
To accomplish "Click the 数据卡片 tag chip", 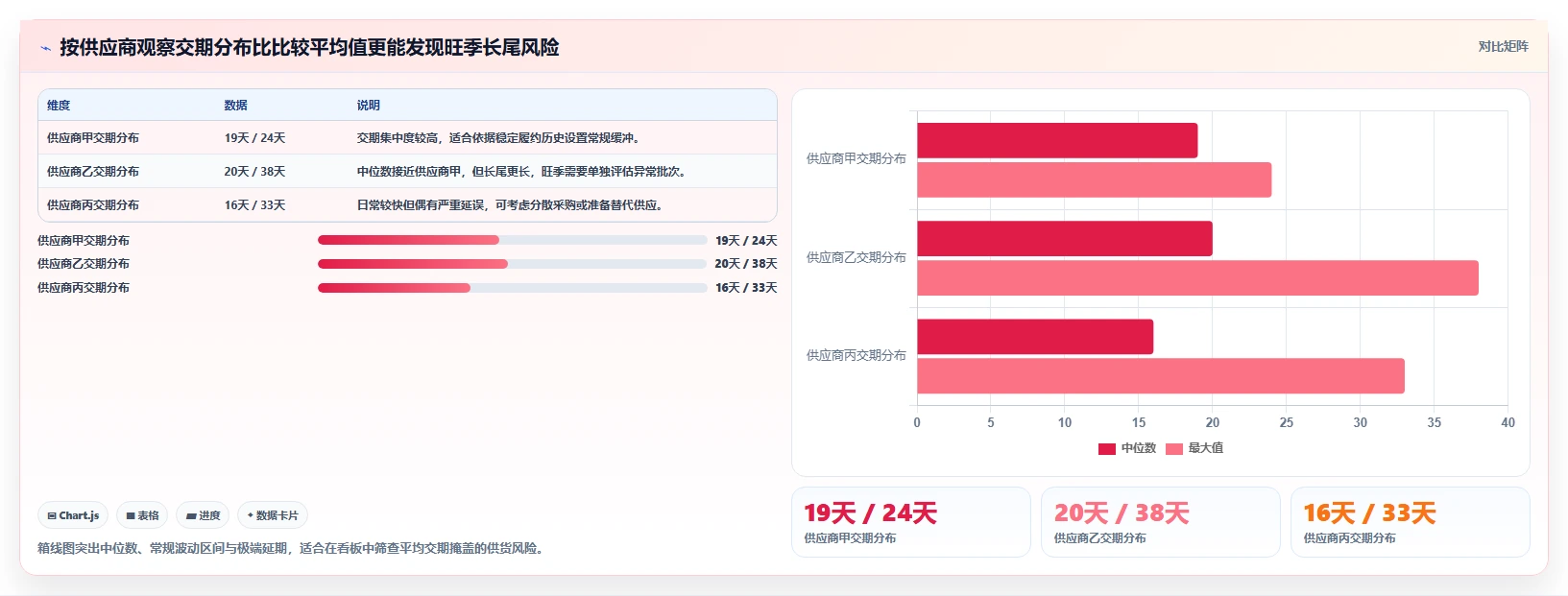I will tap(273, 515).
